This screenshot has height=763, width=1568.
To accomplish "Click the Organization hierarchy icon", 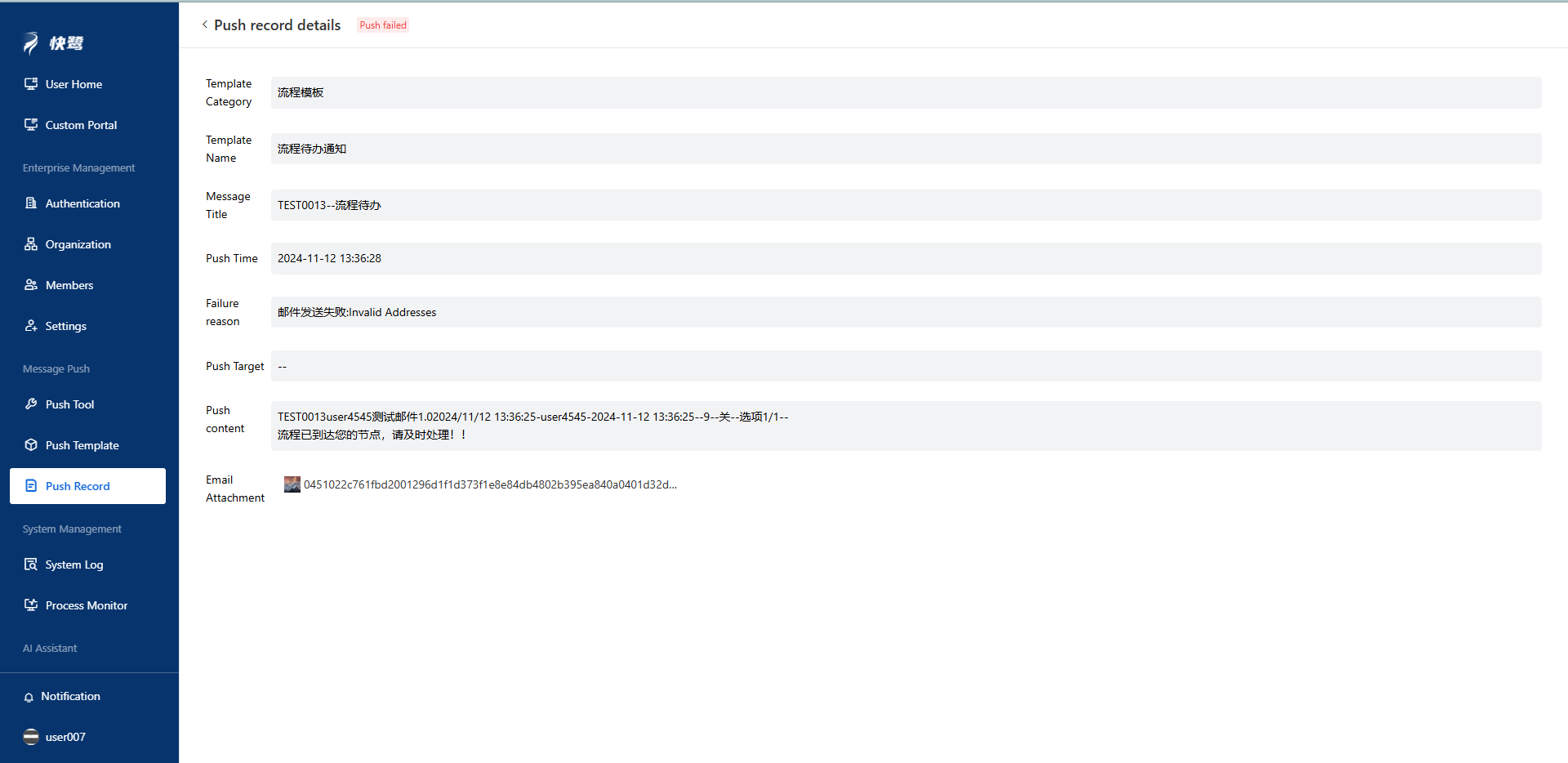I will [x=31, y=244].
